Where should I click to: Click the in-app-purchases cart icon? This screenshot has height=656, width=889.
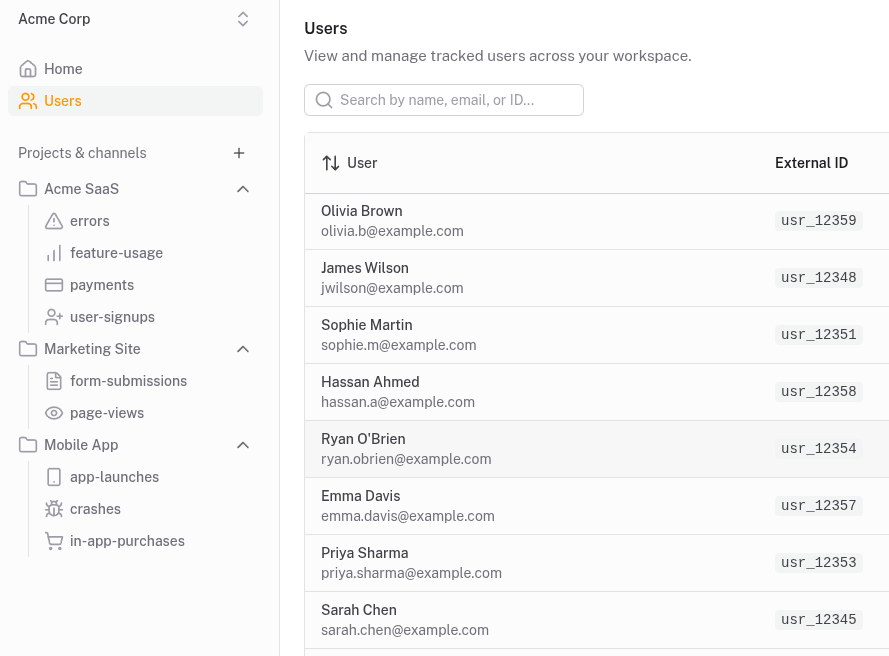(54, 540)
